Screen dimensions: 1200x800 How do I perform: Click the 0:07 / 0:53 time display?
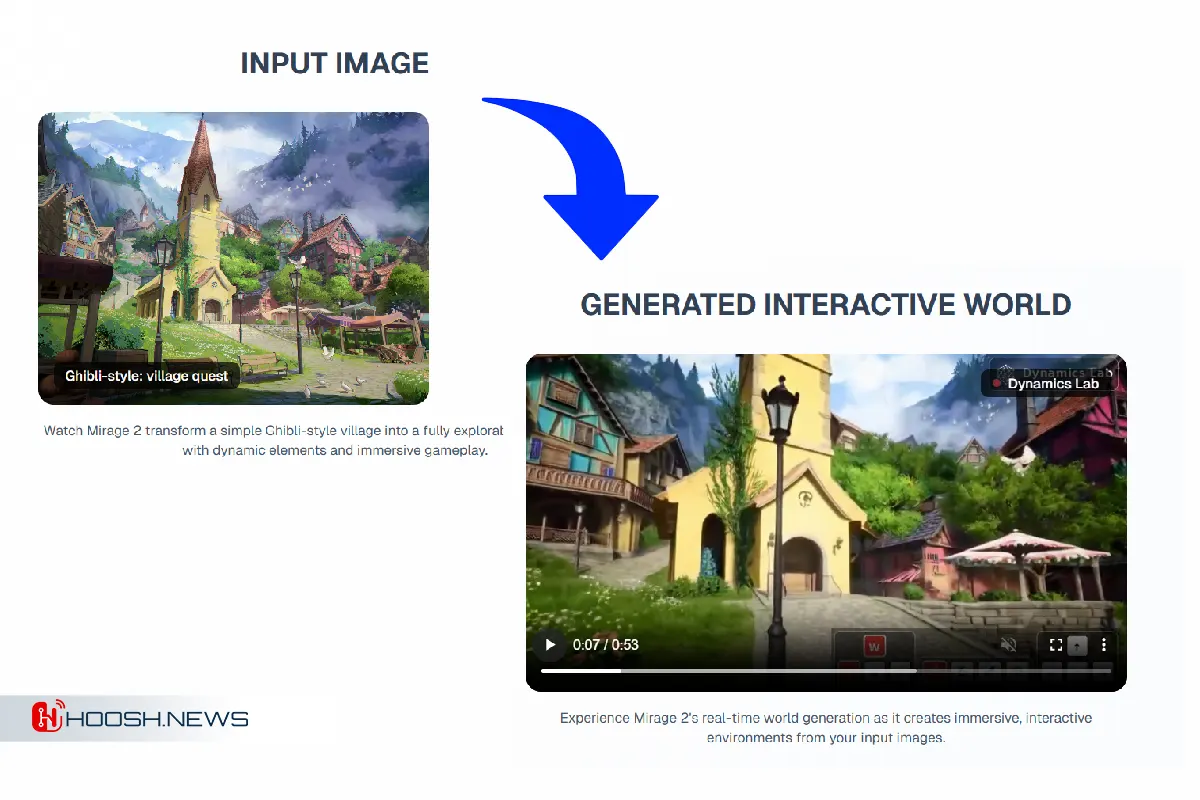[605, 645]
